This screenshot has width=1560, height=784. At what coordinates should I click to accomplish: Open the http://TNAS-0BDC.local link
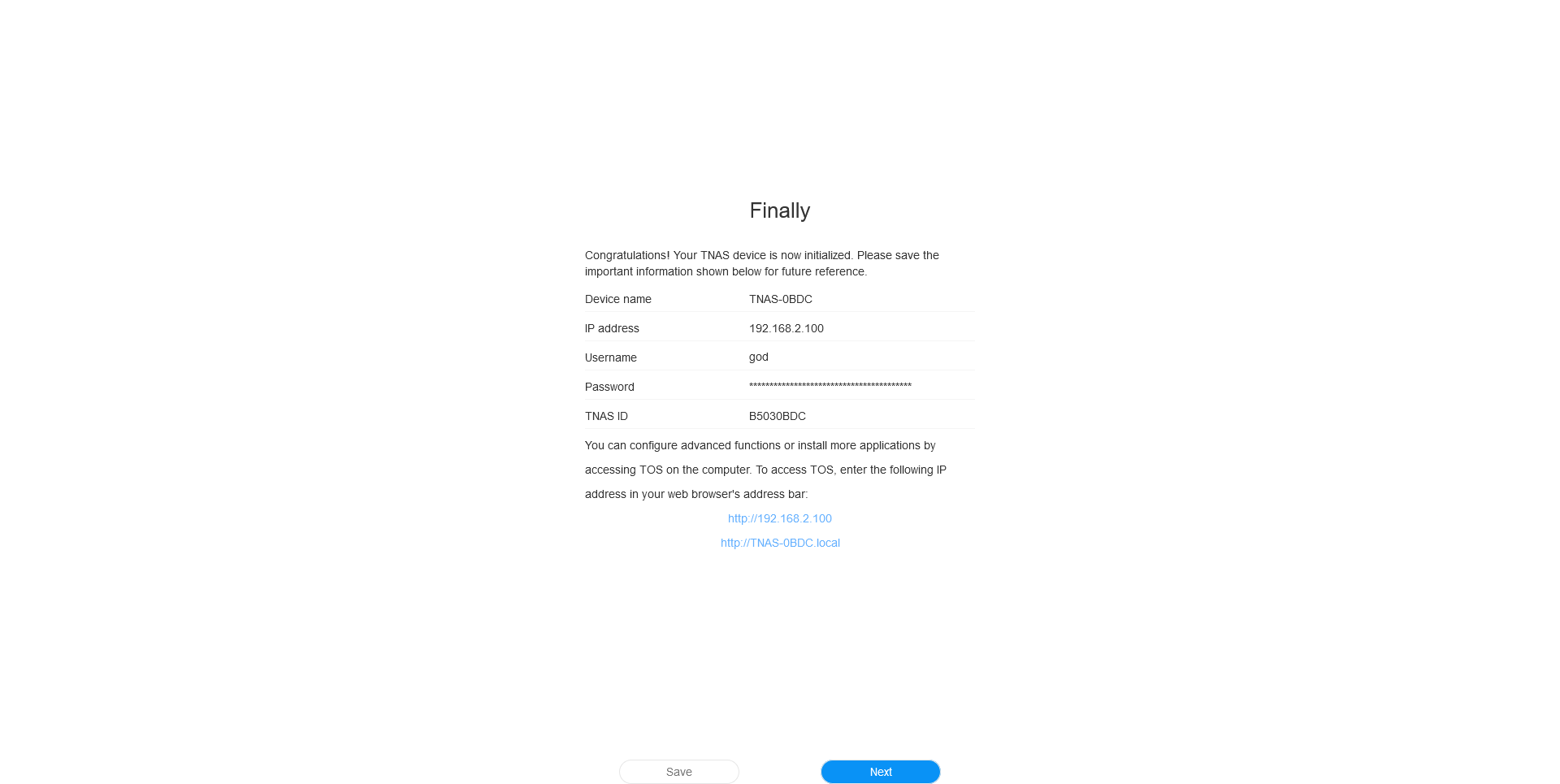pos(780,543)
